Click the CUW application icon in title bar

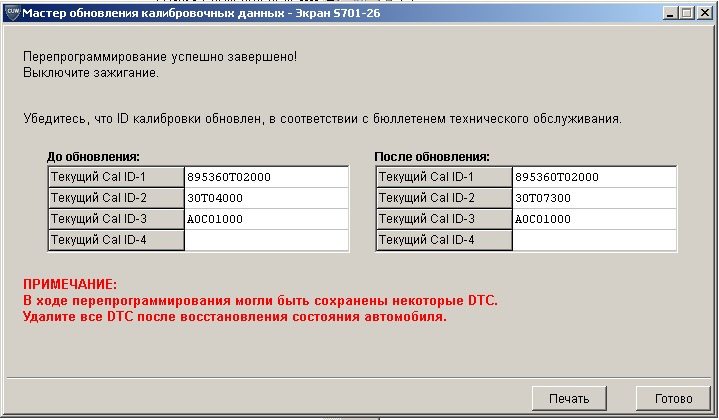[x=12, y=13]
